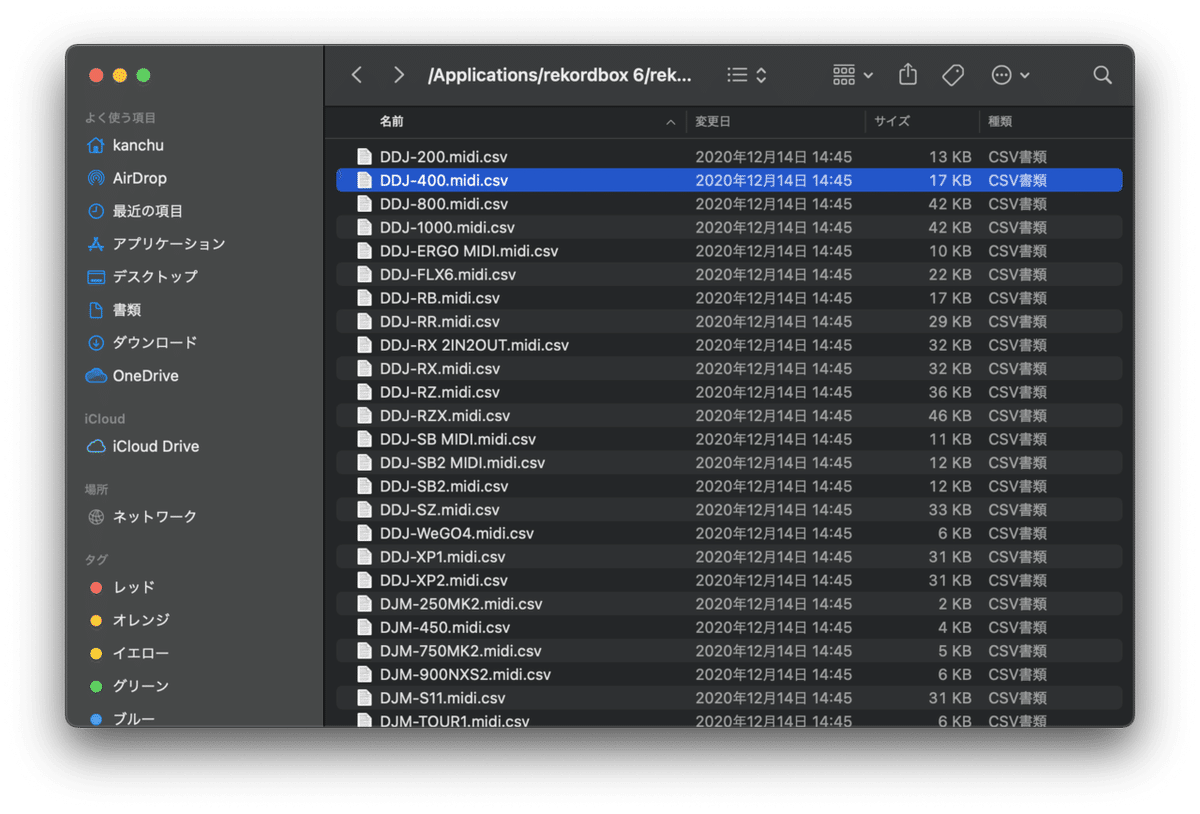Screen dimensions: 1200x814
Task: Sort by サイズ column header
Action: (892, 121)
